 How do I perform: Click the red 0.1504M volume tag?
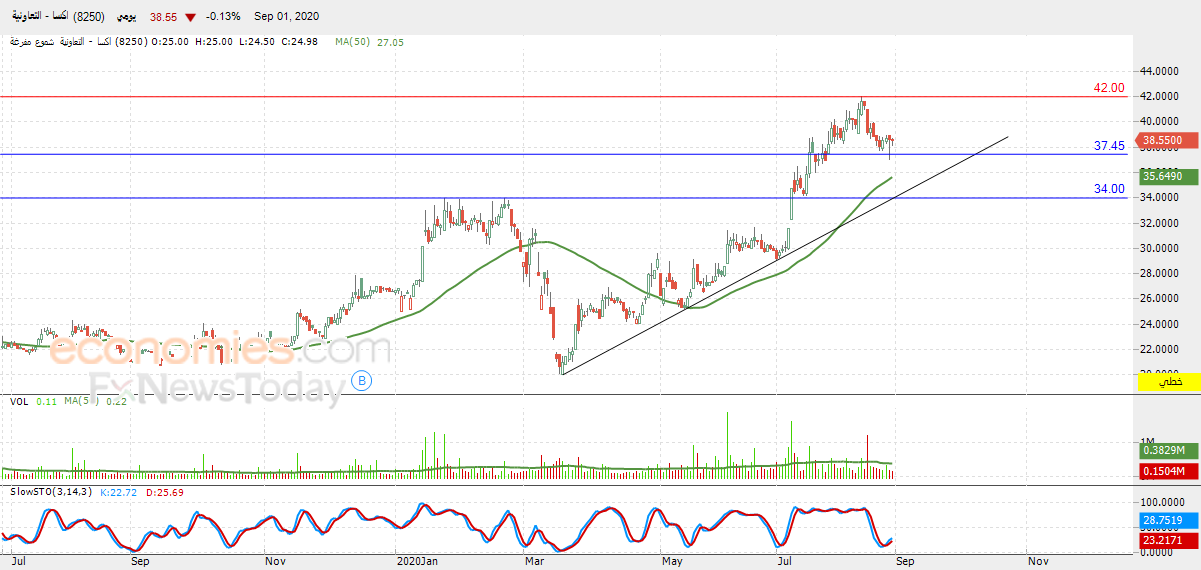tap(1168, 471)
